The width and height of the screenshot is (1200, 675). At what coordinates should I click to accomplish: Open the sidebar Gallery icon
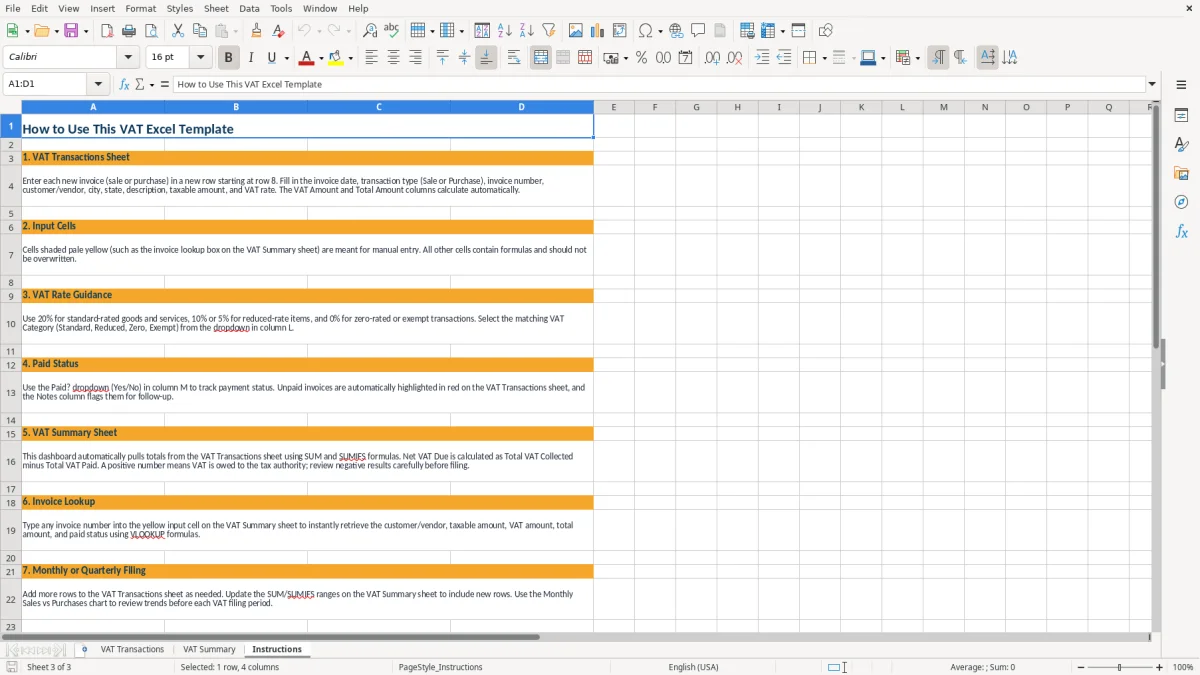click(1181, 174)
